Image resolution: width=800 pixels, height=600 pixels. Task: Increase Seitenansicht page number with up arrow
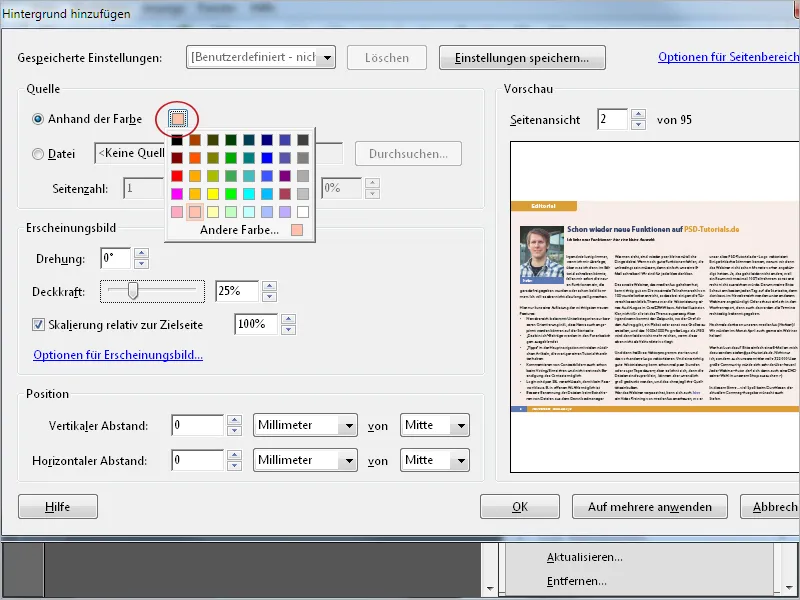(x=638, y=114)
